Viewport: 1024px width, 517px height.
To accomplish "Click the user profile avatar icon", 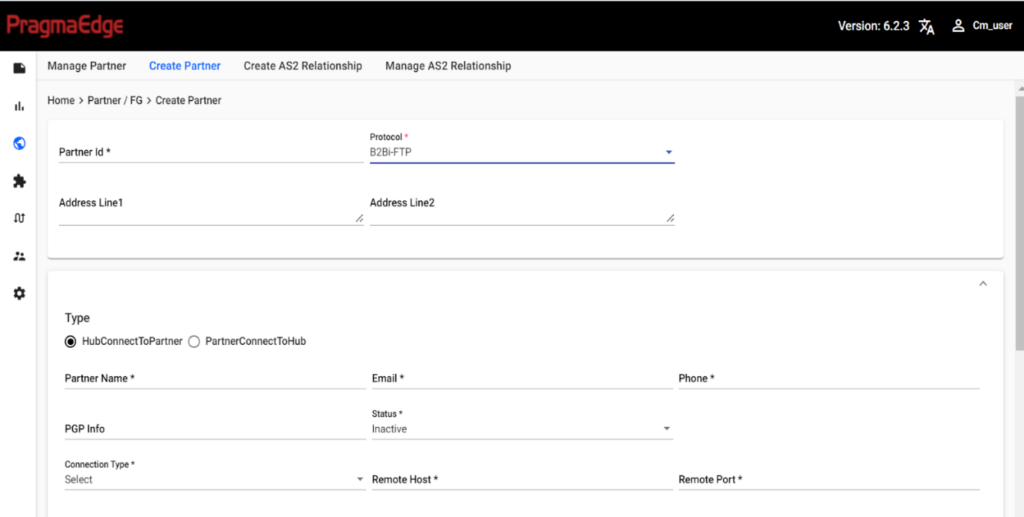I will click(x=958, y=25).
